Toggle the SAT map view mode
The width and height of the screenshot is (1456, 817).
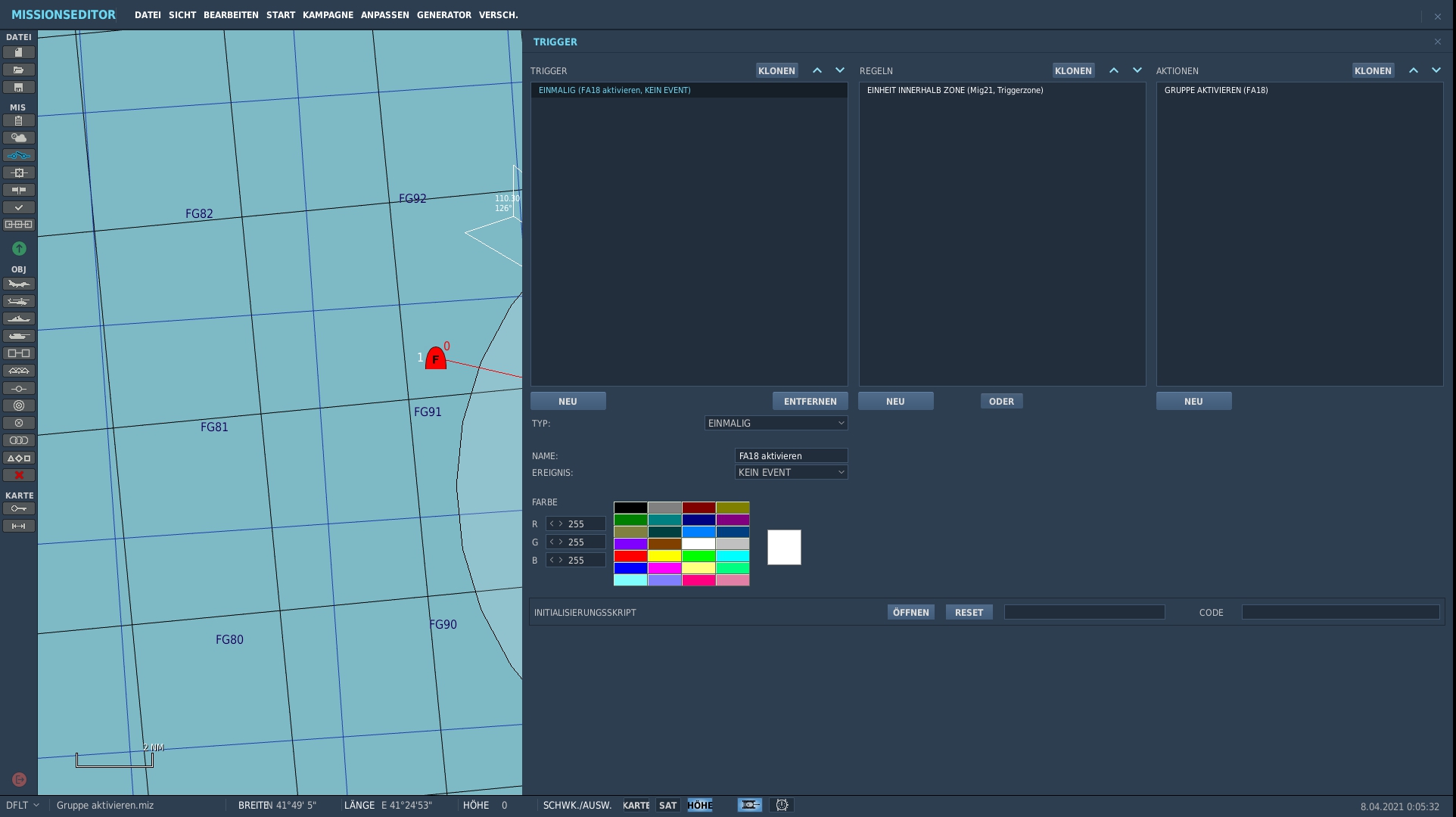(667, 806)
